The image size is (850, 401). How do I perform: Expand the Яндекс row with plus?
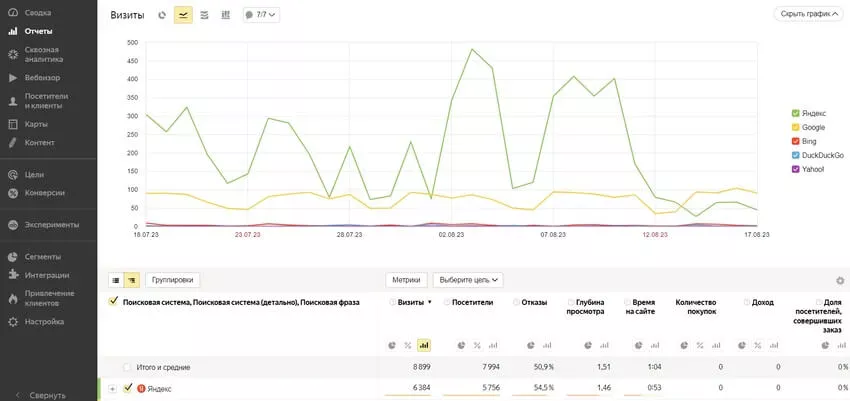point(112,388)
